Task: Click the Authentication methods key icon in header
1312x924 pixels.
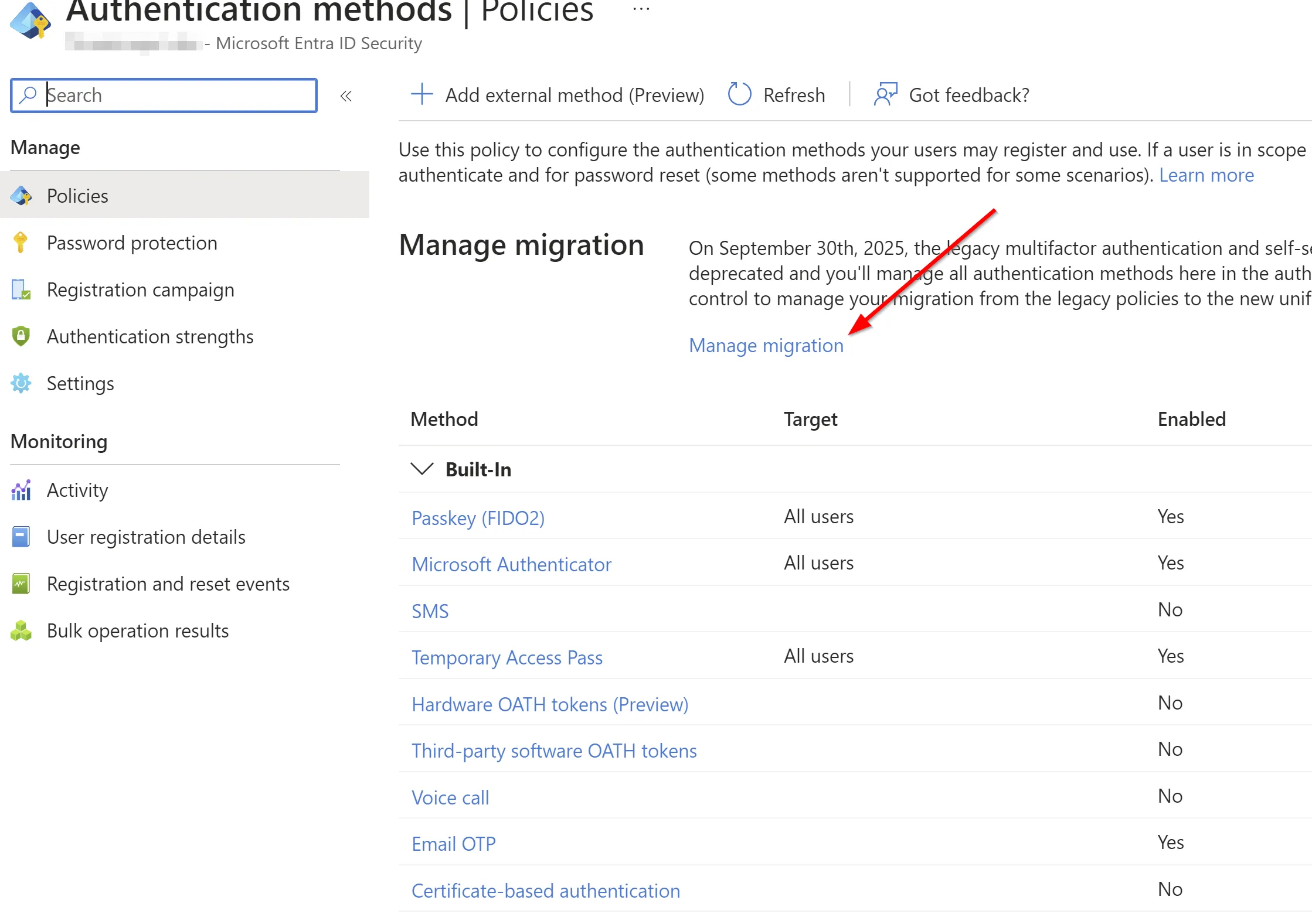Action: [x=30, y=21]
